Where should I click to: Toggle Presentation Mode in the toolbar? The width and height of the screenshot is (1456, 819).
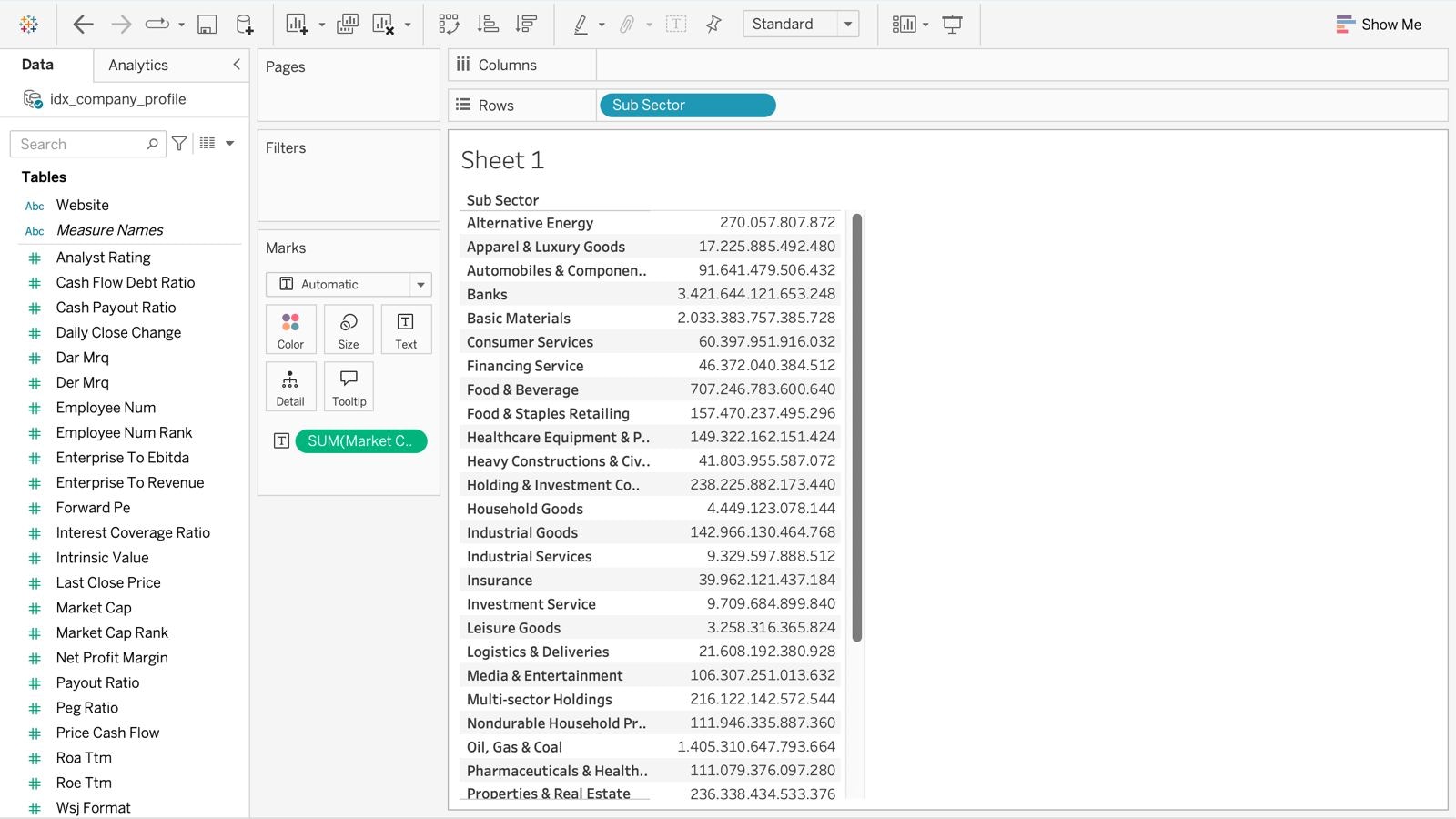coord(952,25)
